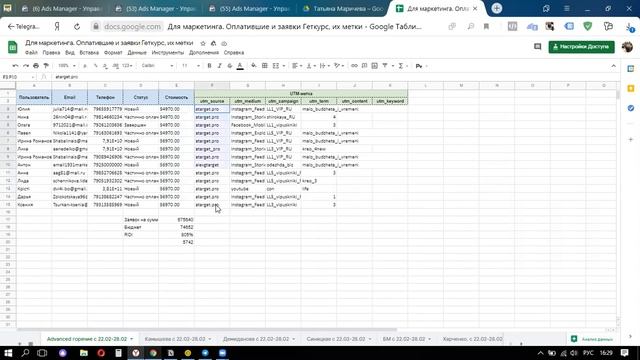The width and height of the screenshot is (640, 360).
Task: Apply strikethrough formatting
Action: coord(230,66)
